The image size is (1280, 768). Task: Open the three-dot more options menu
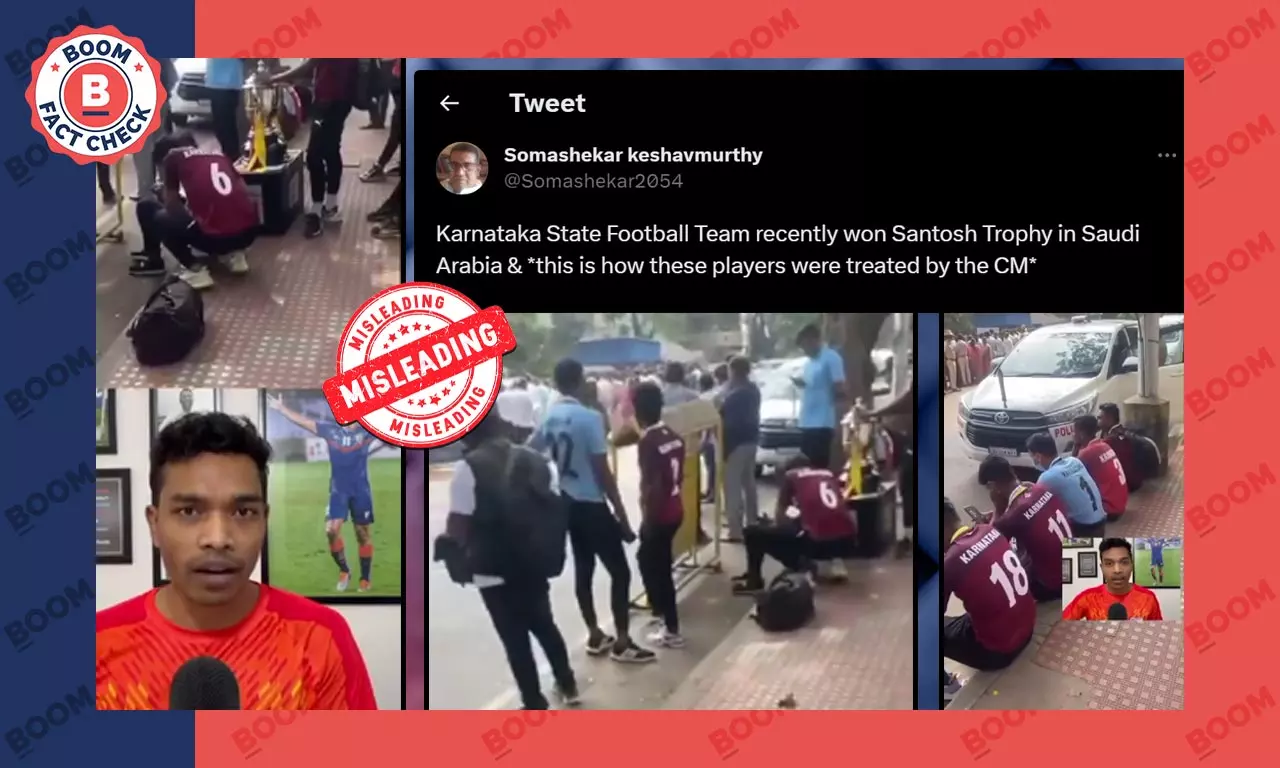1166,156
